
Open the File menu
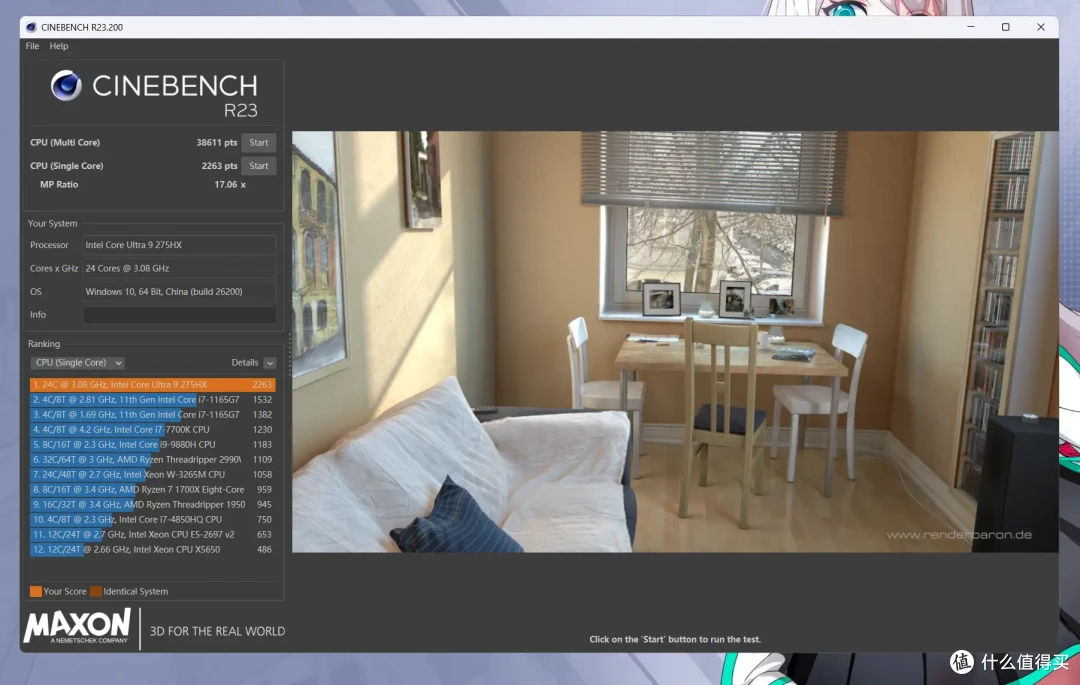click(x=32, y=46)
